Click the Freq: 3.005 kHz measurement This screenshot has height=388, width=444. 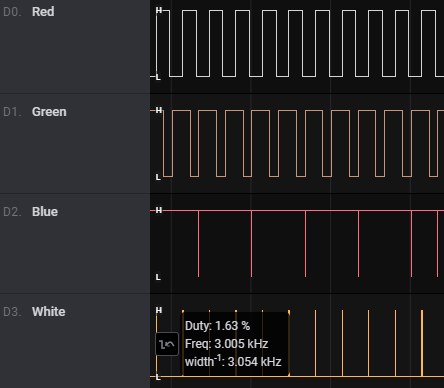tap(226, 344)
